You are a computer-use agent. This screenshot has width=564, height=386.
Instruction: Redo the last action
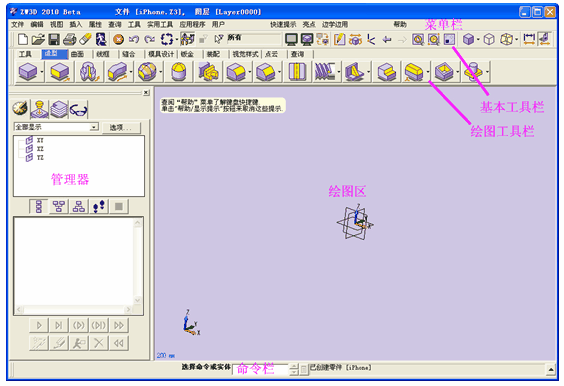[x=149, y=39]
